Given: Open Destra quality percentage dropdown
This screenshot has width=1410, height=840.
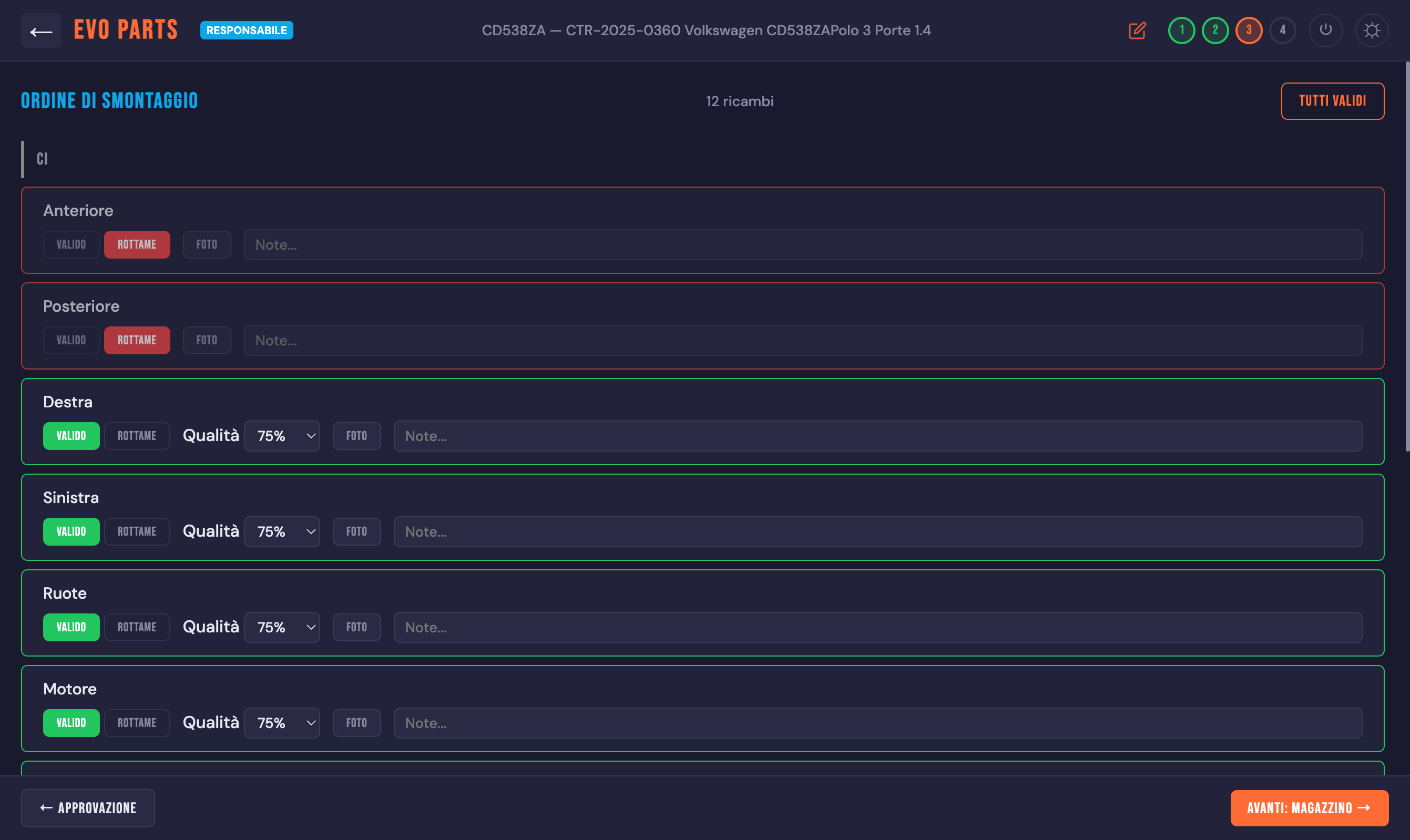Looking at the screenshot, I should click(282, 436).
